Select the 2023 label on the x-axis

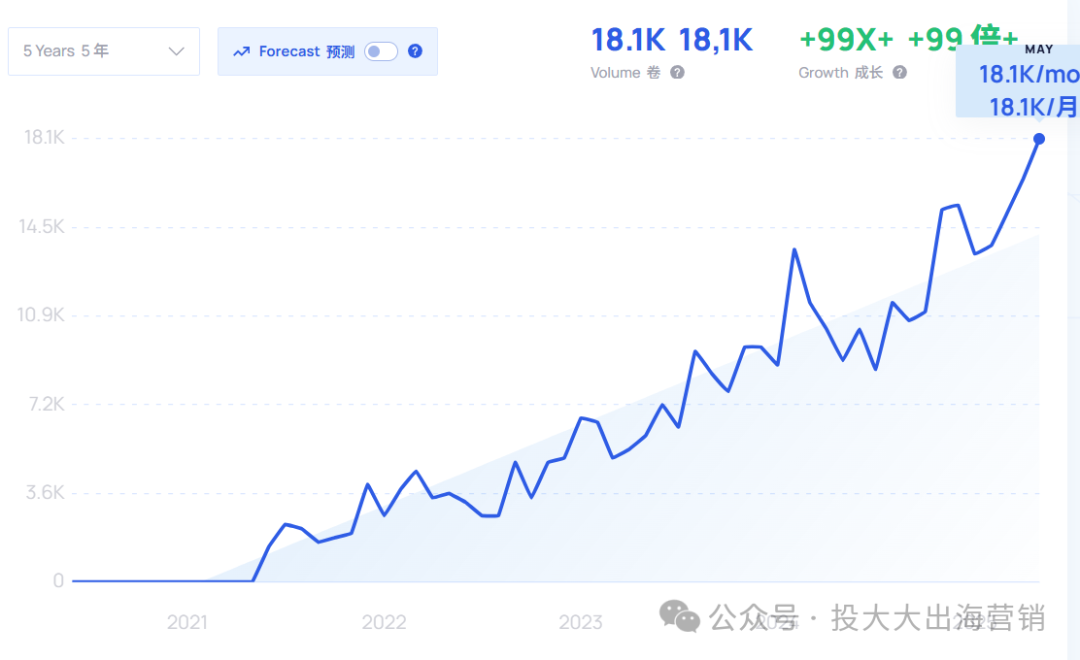point(580,623)
